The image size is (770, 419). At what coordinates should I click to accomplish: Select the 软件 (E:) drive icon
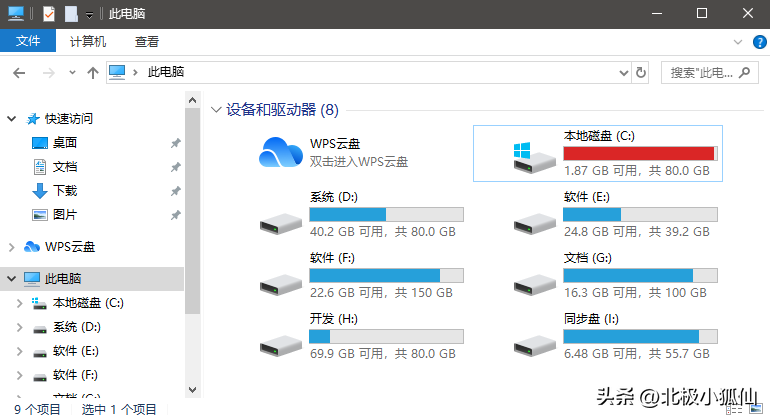pos(534,223)
